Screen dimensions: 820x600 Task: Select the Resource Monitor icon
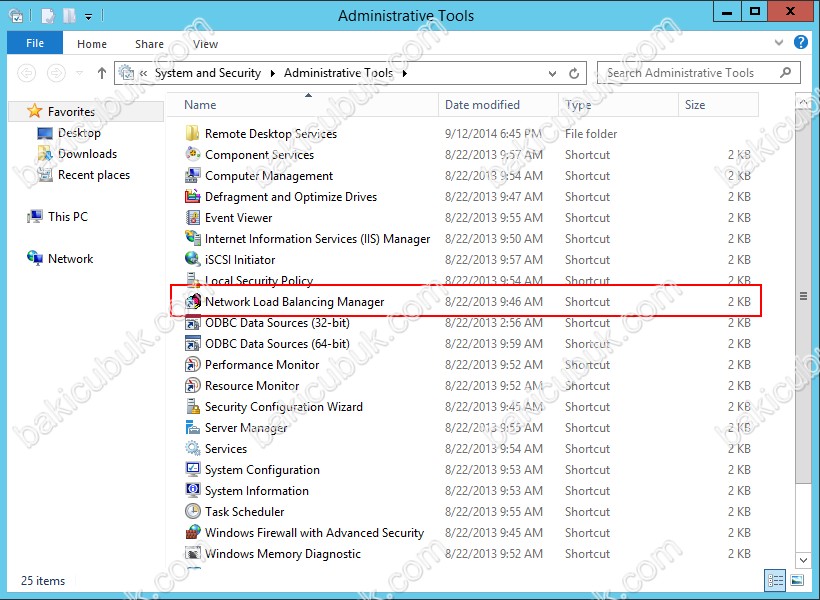(x=192, y=385)
